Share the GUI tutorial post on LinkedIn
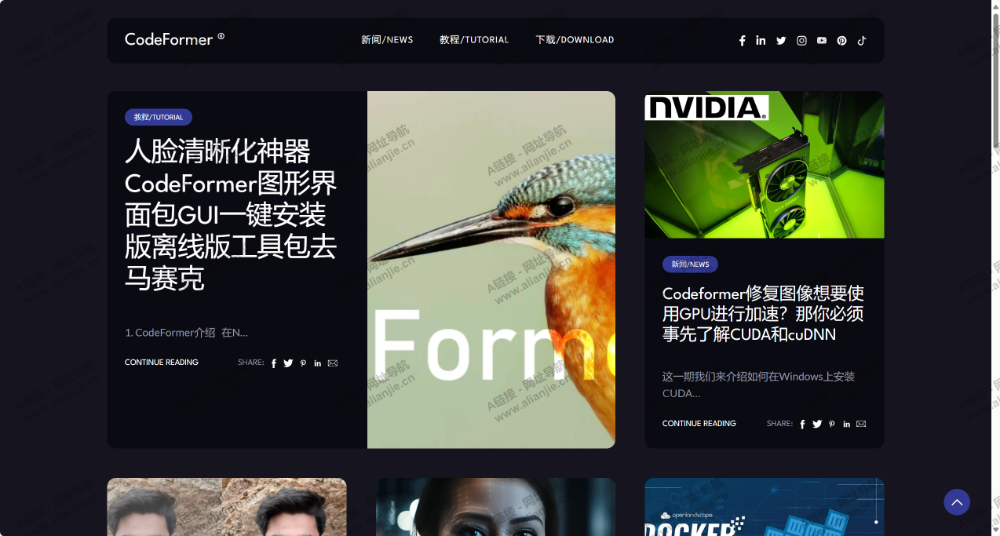 click(x=318, y=363)
